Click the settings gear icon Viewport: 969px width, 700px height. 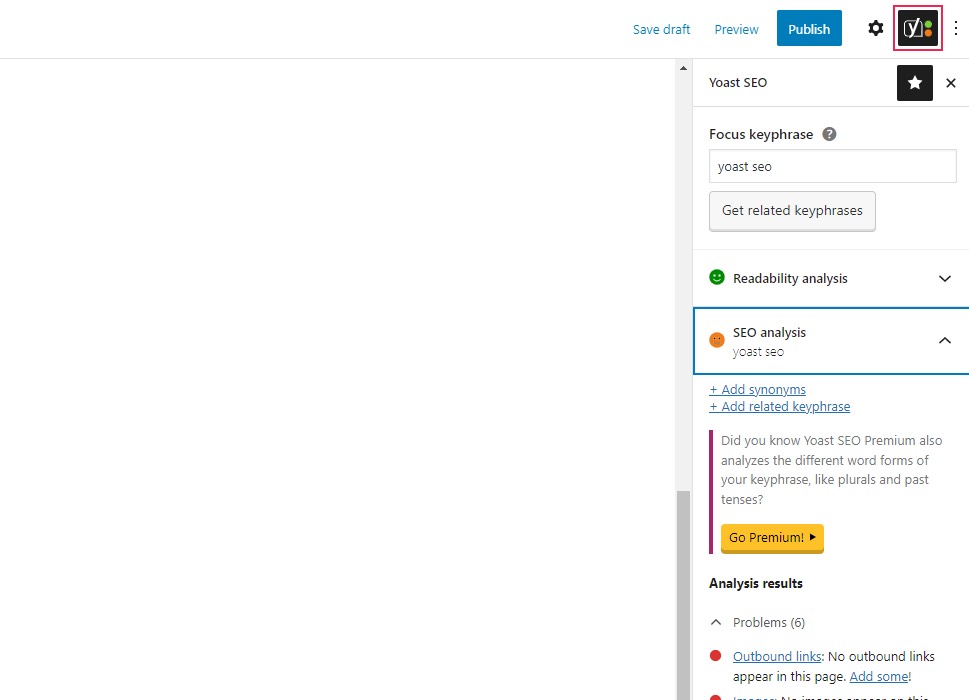pos(875,28)
